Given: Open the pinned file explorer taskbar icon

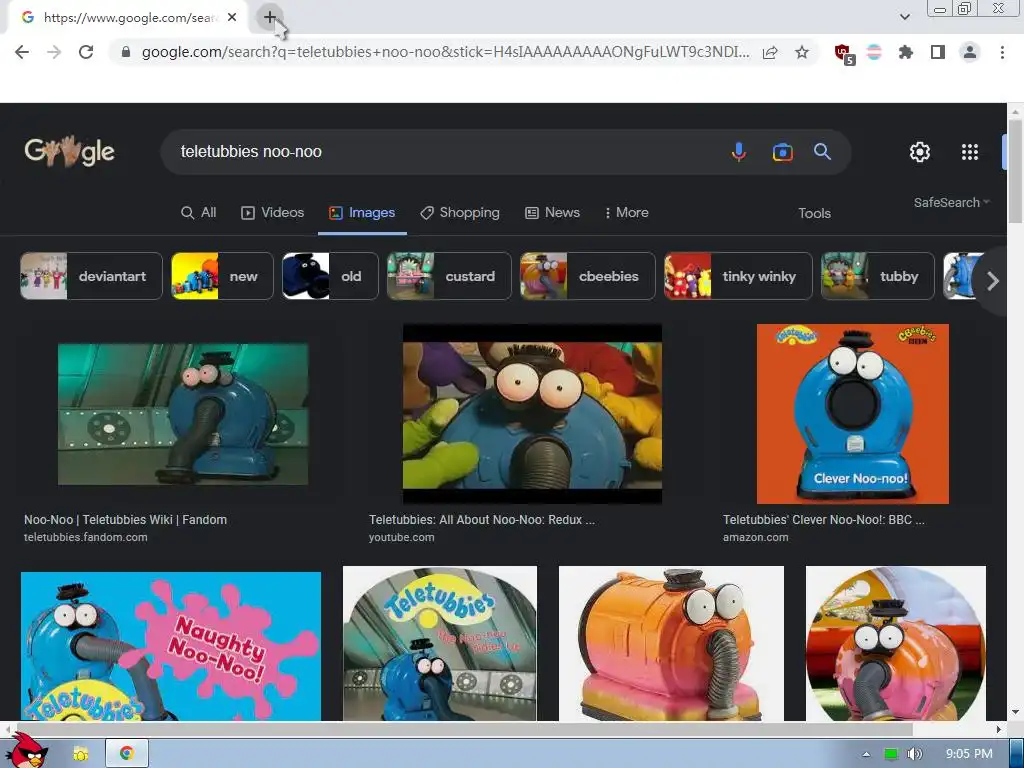Looking at the screenshot, I should [x=82, y=754].
